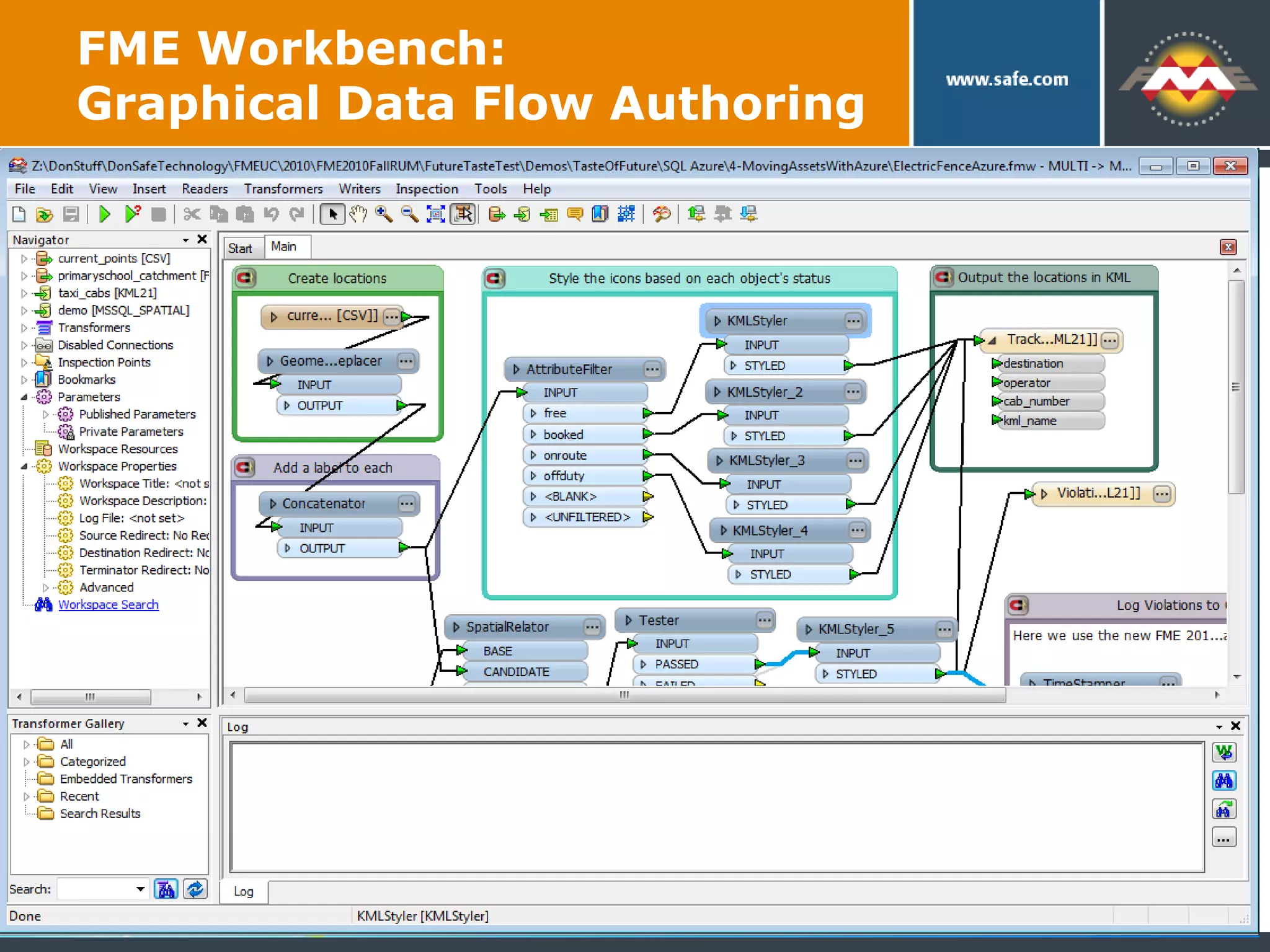Screen dimensions: 1270x952
Task: Click the Transformer Gallery refresh icon
Action: coord(195,889)
